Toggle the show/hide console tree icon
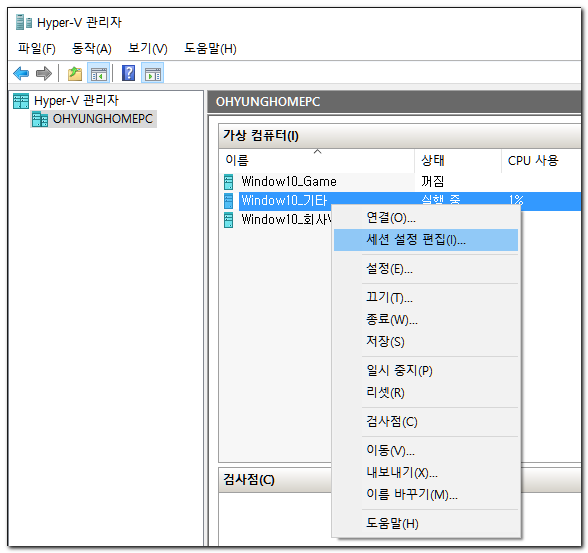This screenshot has height=553, width=588. (99, 73)
